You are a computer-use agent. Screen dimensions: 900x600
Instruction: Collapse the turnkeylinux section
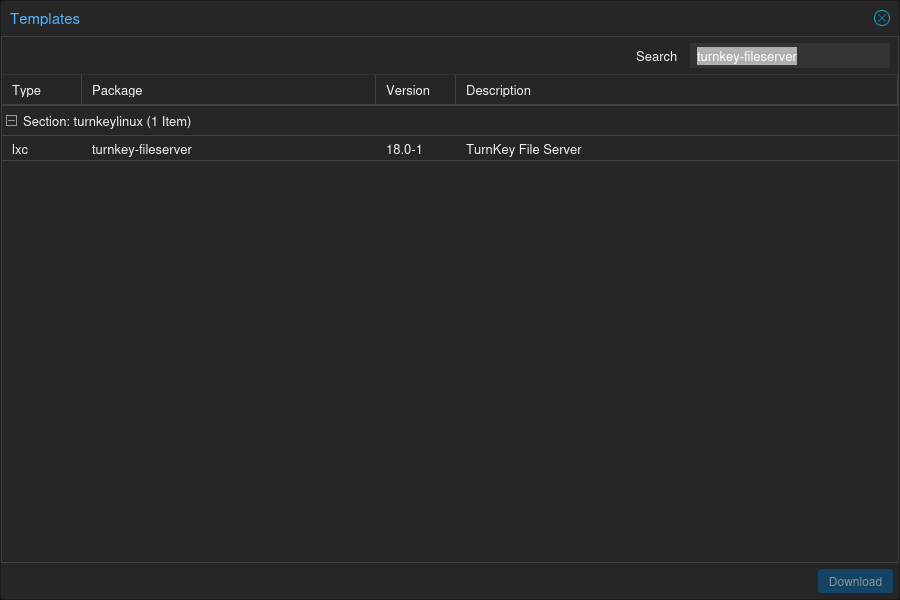click(11, 121)
